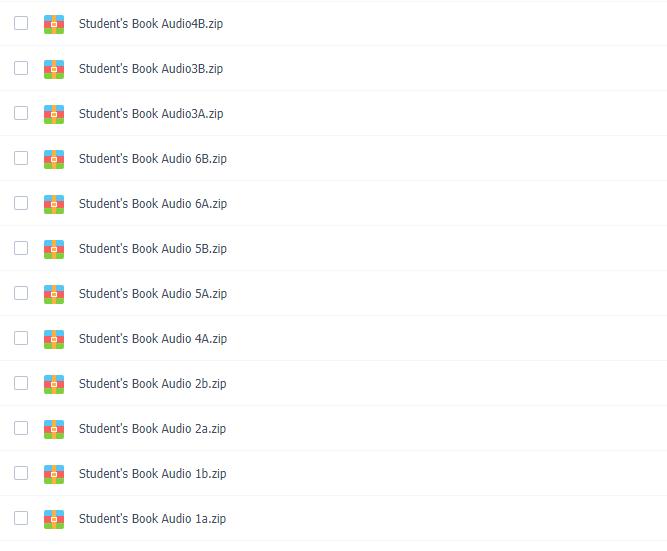Click Student's Book Audio 2a.zip name

pos(152,428)
